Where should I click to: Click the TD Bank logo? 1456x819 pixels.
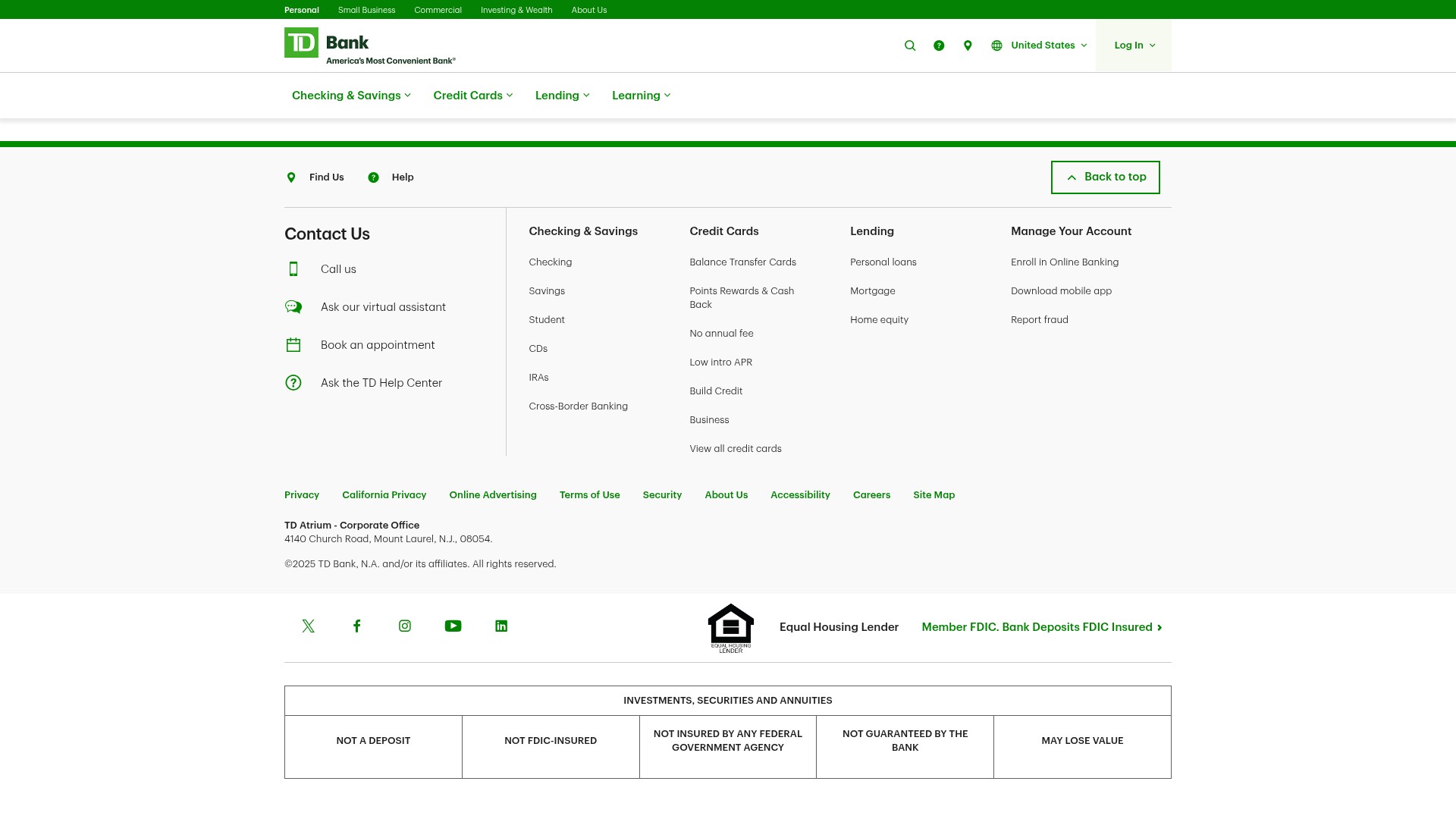pos(370,45)
